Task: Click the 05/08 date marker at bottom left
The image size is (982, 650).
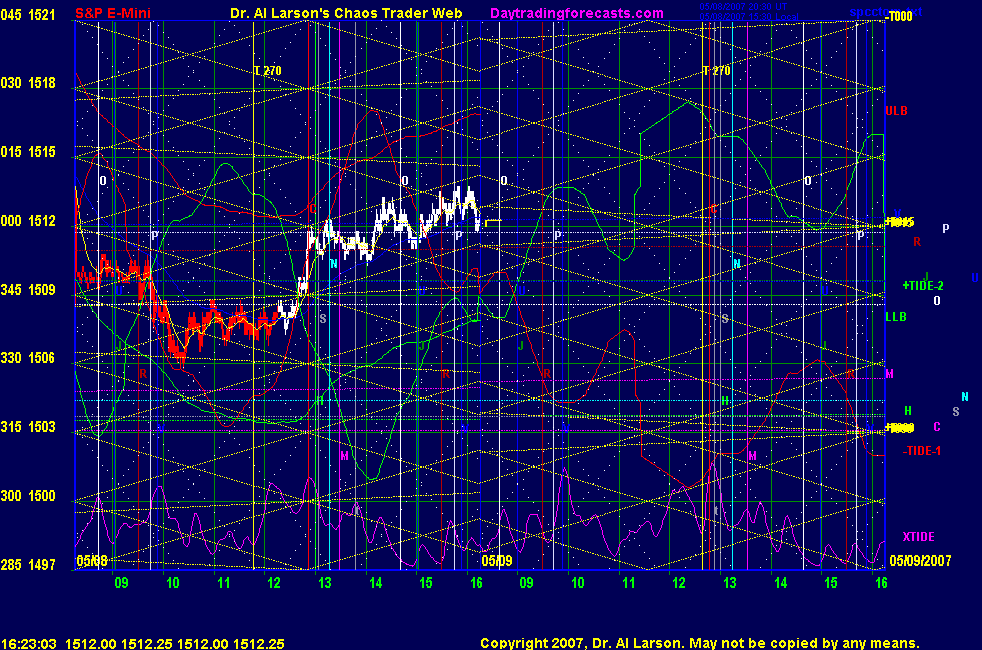Action: point(90,561)
